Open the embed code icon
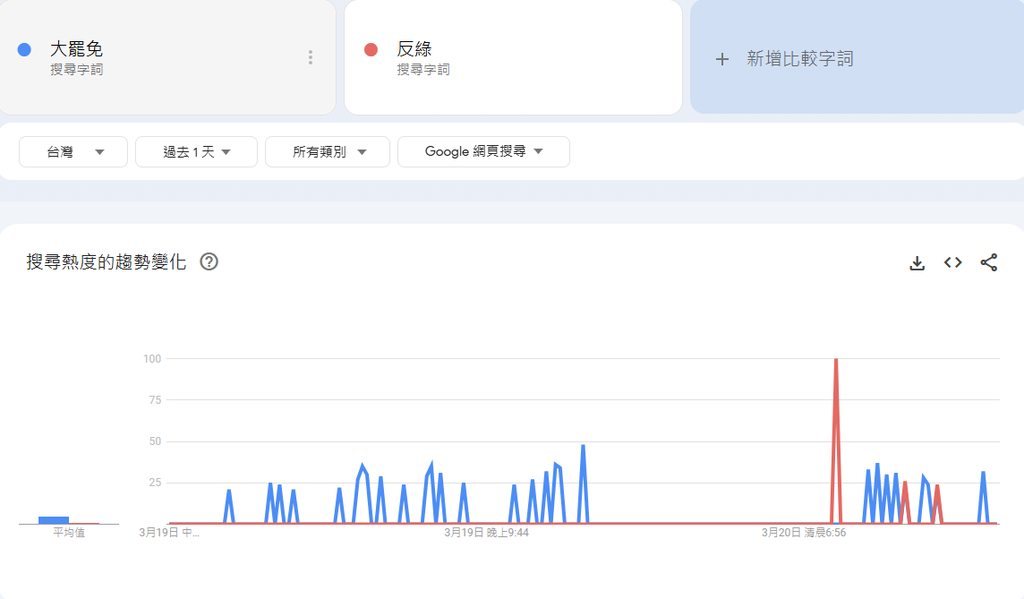The image size is (1024, 599). tap(953, 263)
